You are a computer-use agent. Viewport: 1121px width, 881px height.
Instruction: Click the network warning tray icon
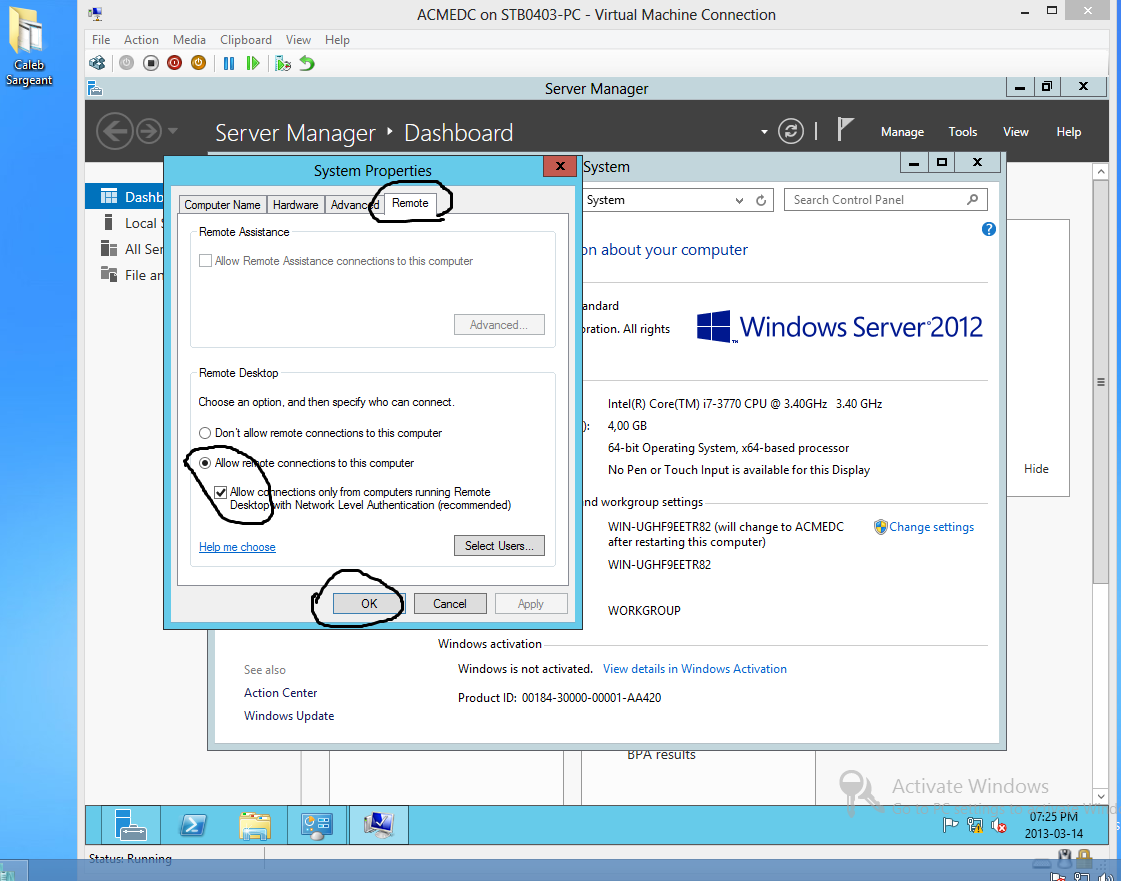click(974, 825)
